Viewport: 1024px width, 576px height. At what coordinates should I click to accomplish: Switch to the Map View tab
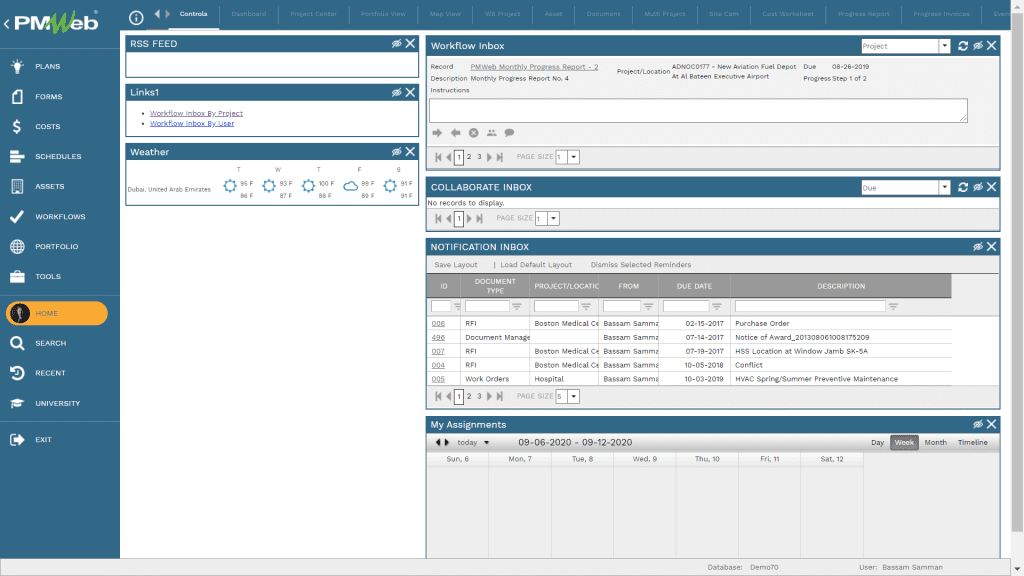click(445, 14)
